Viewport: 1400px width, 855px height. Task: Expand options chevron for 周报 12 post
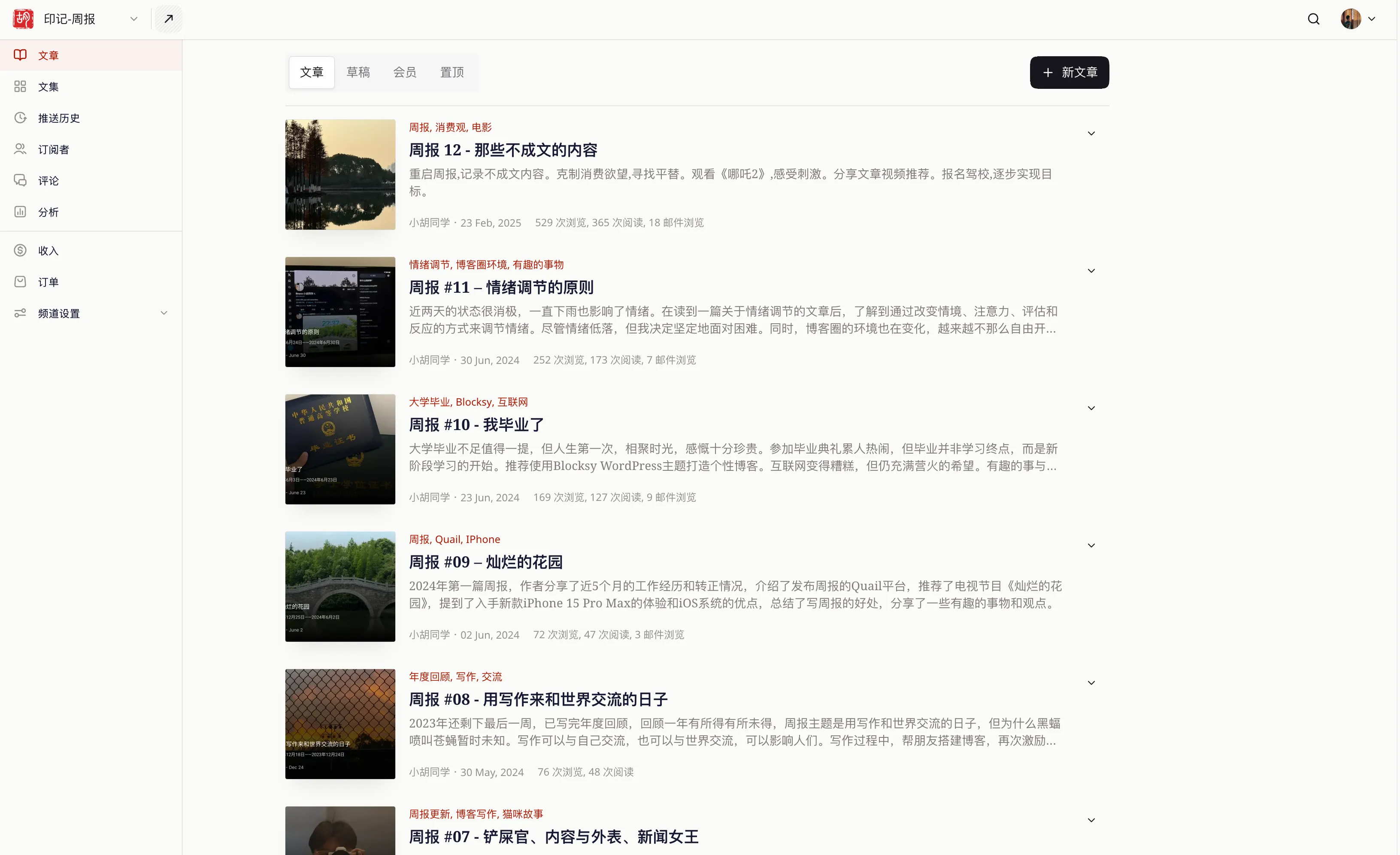tap(1091, 133)
